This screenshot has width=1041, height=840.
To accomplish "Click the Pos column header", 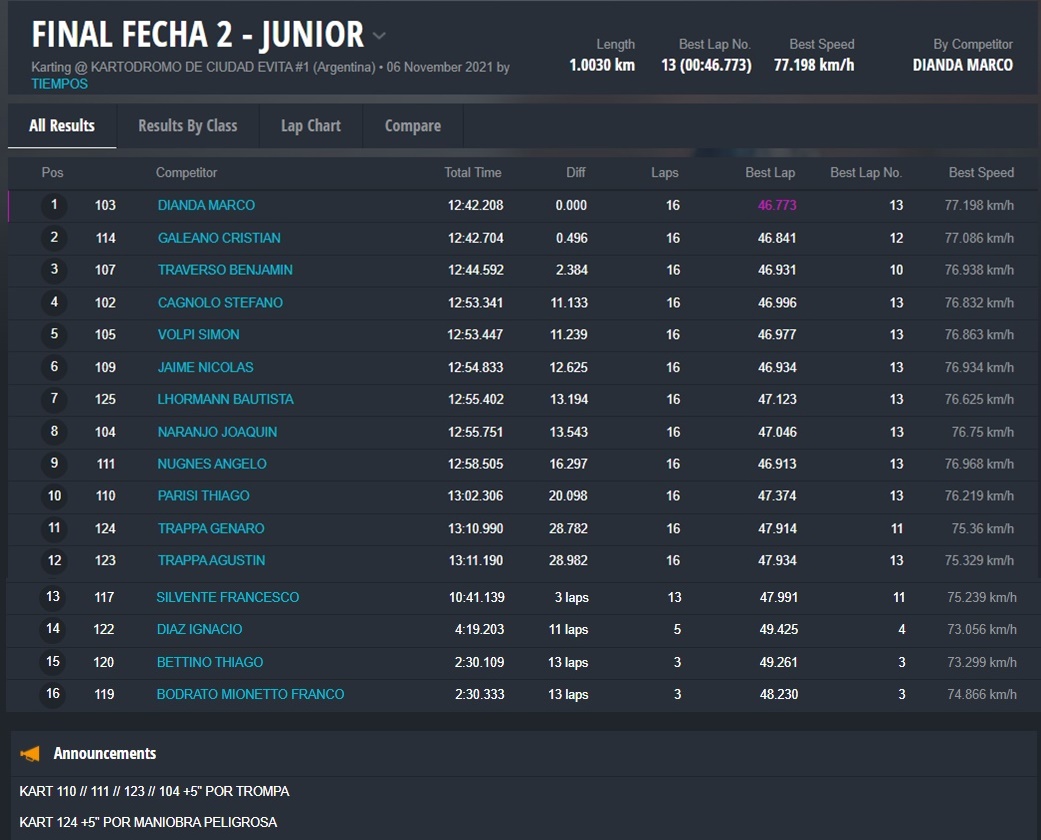I will pyautogui.click(x=52, y=173).
